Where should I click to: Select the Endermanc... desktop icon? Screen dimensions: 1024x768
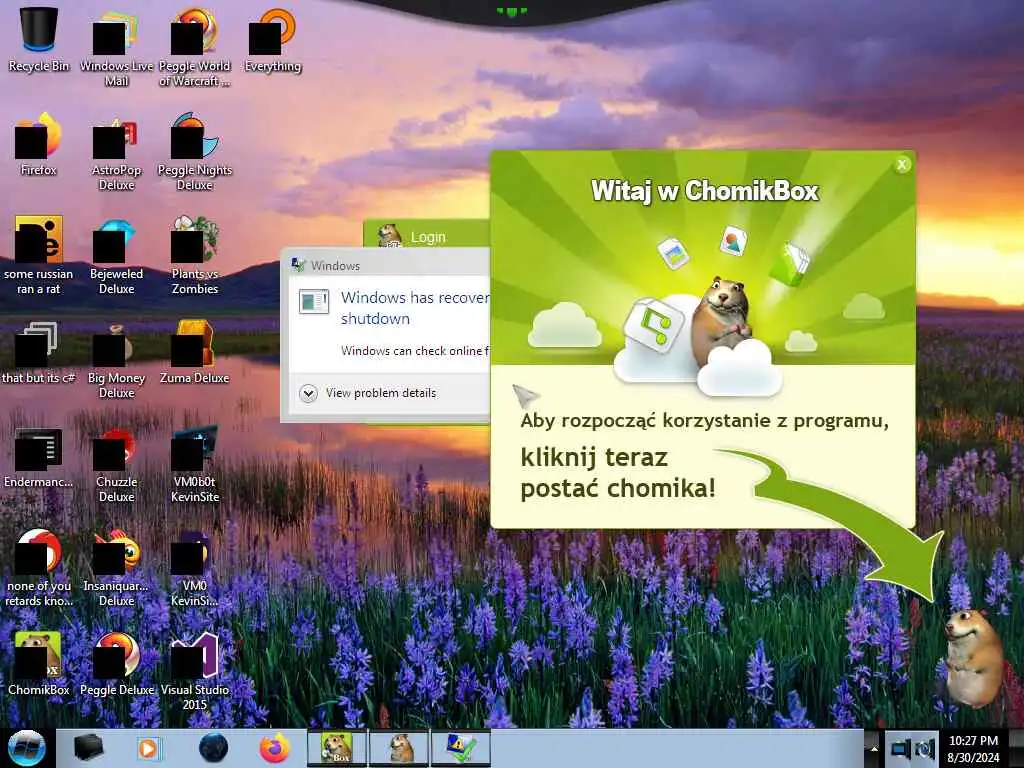point(39,457)
